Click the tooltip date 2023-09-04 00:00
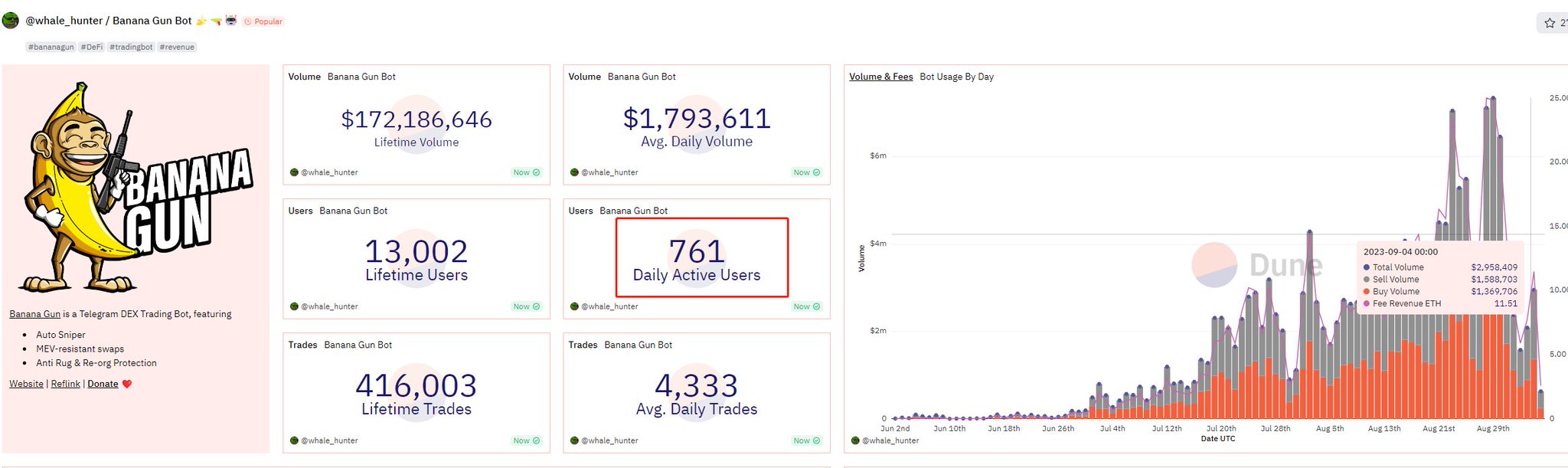1568x468 pixels. 1400,252
